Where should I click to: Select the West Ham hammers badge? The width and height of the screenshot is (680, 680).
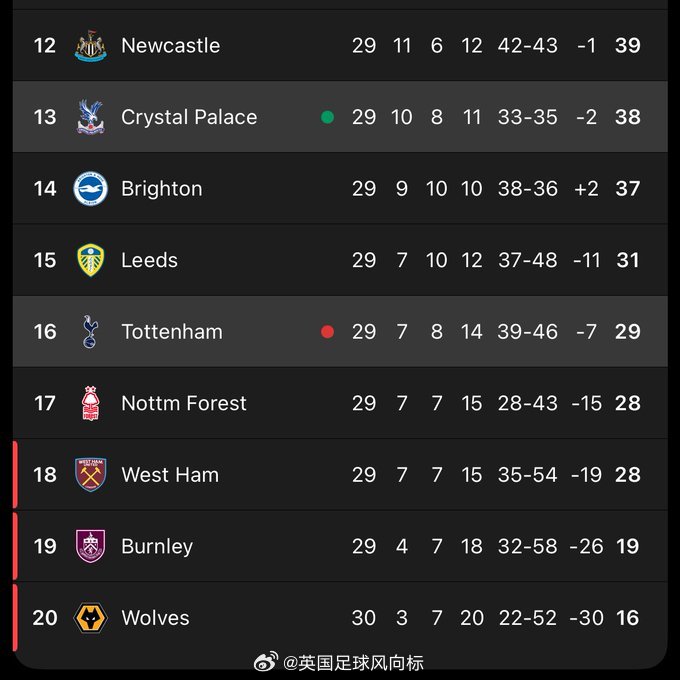(x=91, y=475)
